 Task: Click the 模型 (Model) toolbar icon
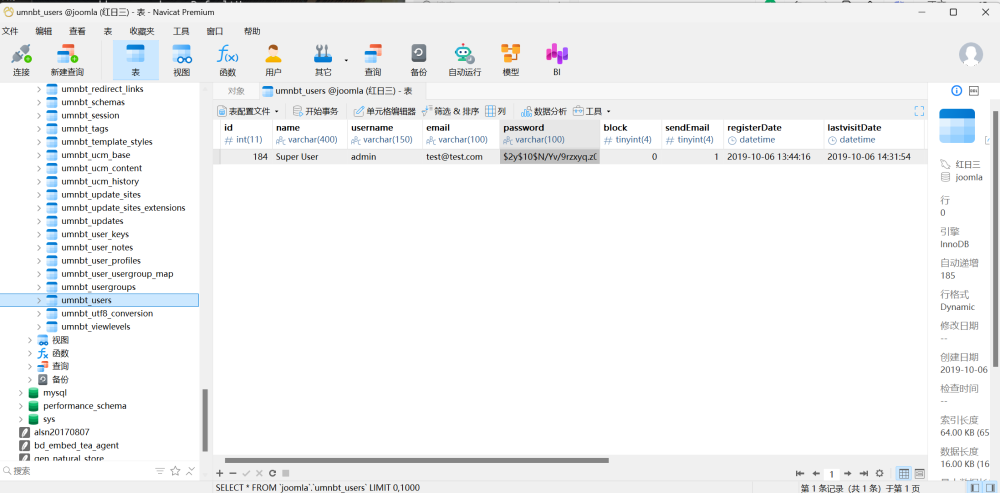510,59
